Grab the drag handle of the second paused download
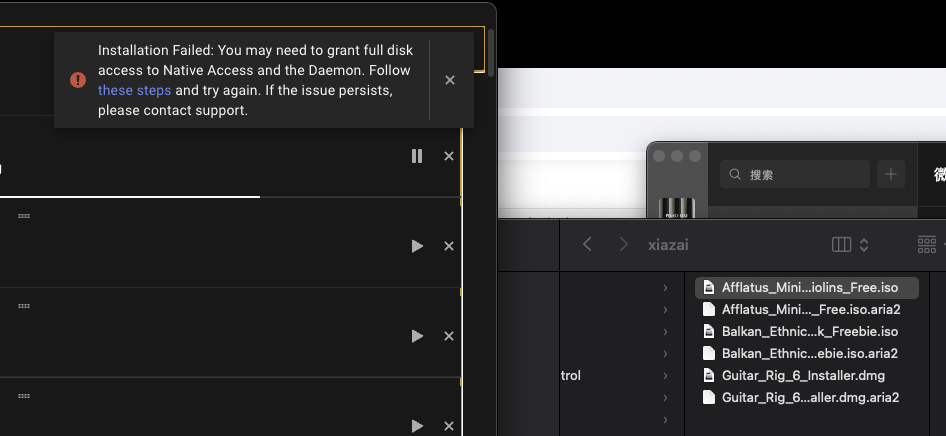 [x=24, y=306]
